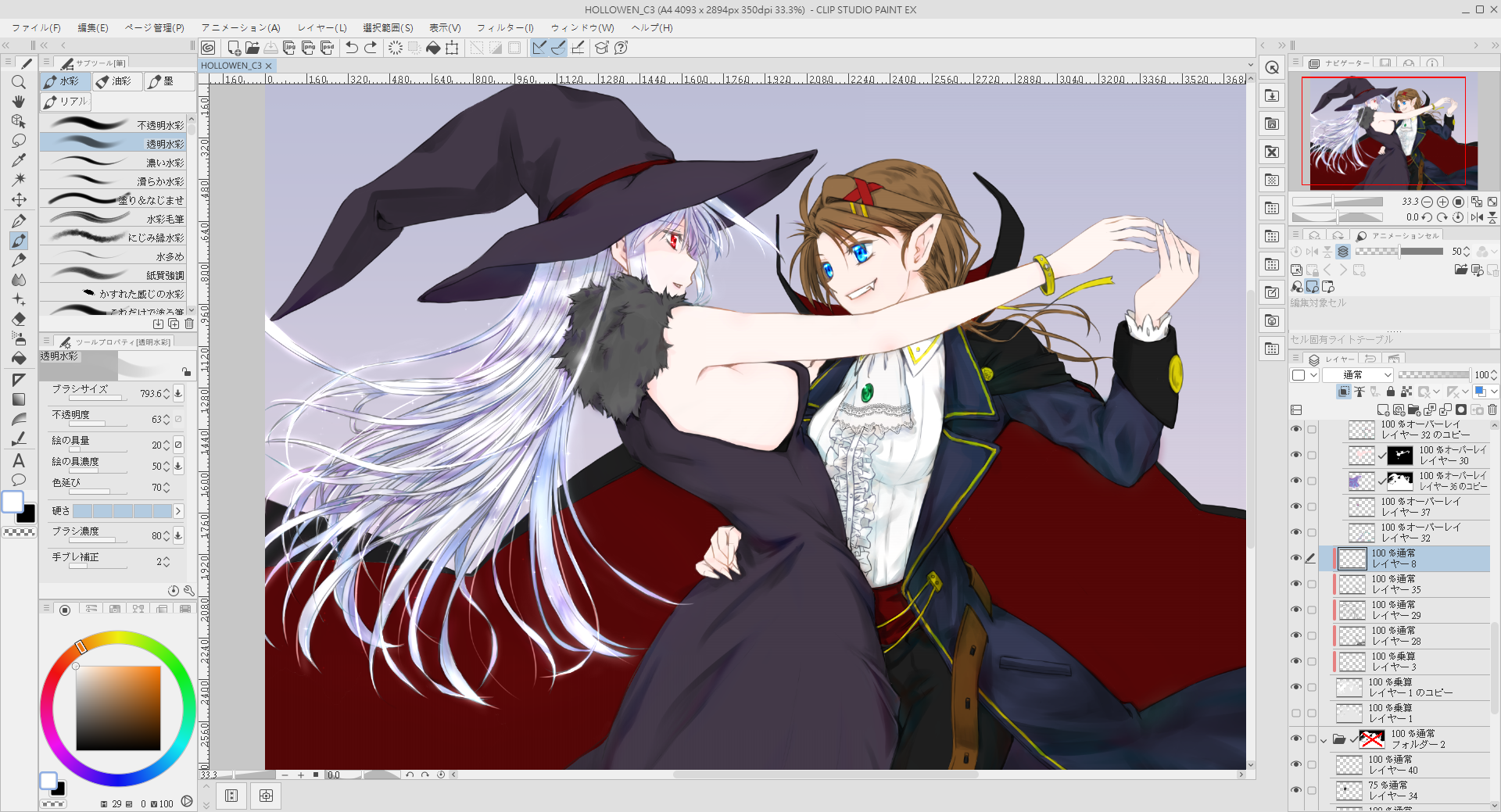Click the New document icon
Screen dimensions: 1501x812
click(x=233, y=48)
